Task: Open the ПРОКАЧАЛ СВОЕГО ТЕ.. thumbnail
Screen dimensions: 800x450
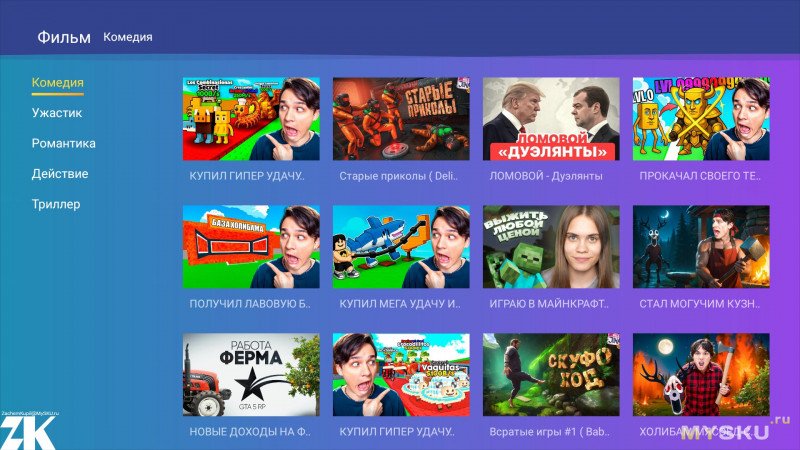Action: click(701, 119)
